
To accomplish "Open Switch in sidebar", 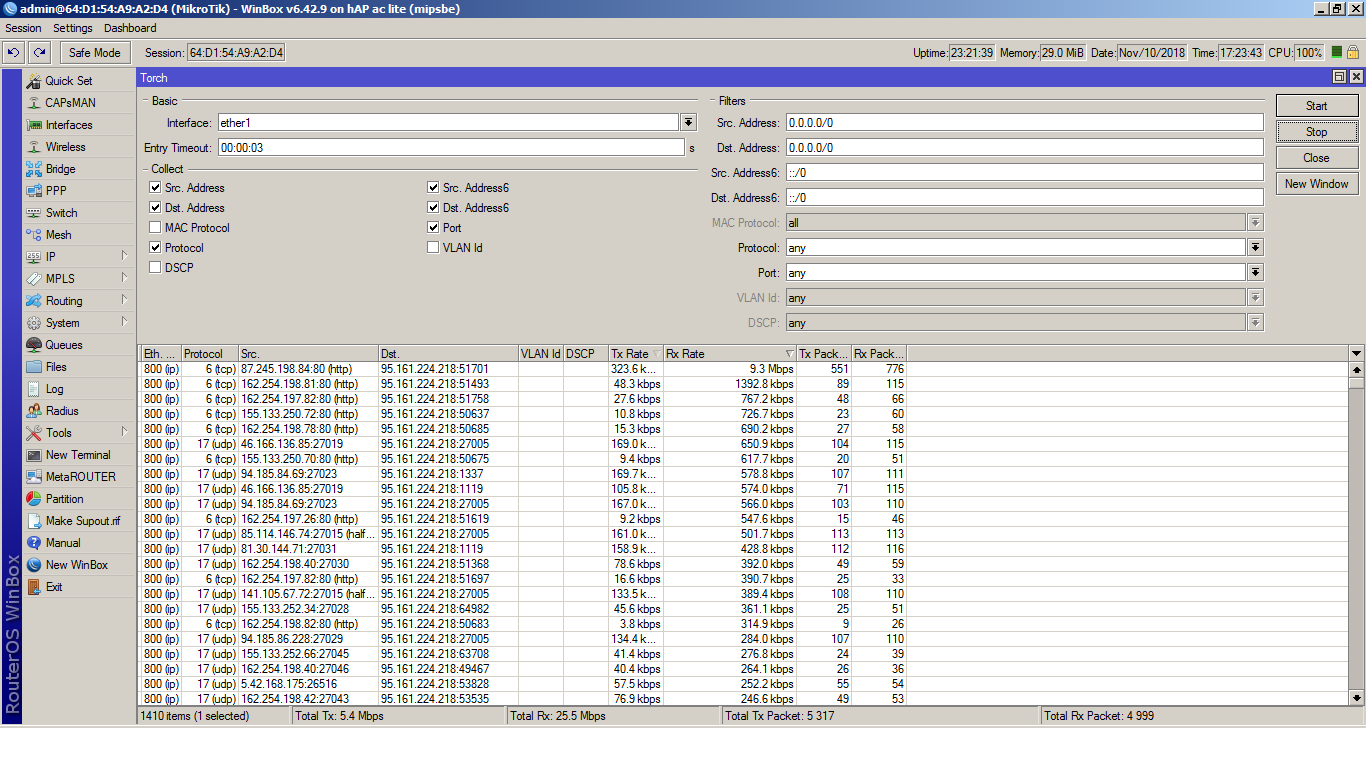I will pyautogui.click(x=61, y=213).
